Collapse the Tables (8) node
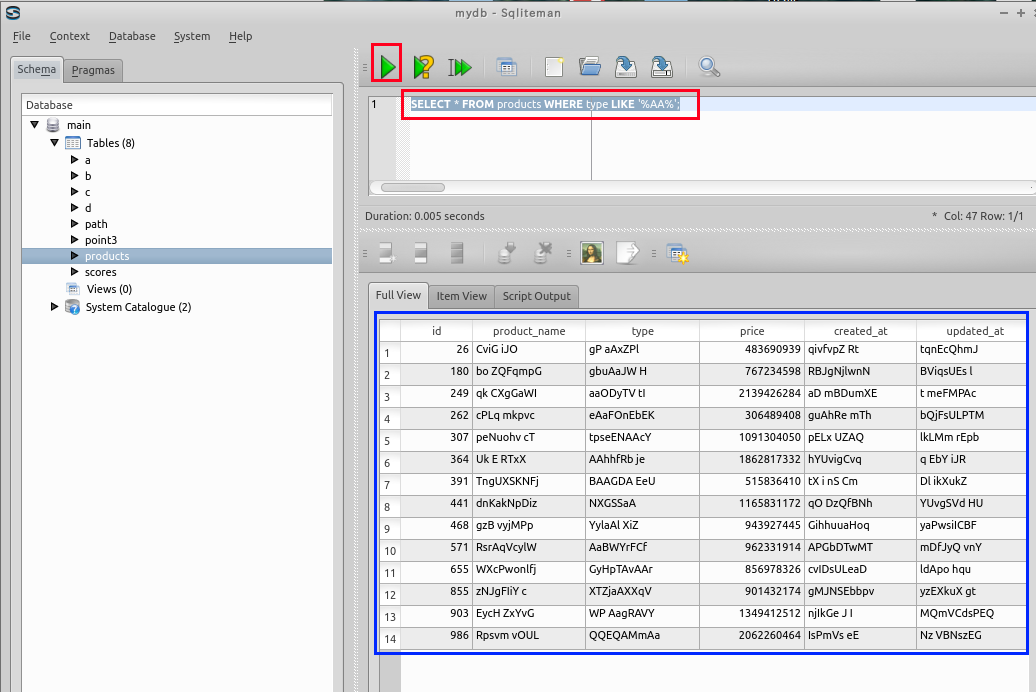This screenshot has width=1036, height=692. click(x=55, y=142)
